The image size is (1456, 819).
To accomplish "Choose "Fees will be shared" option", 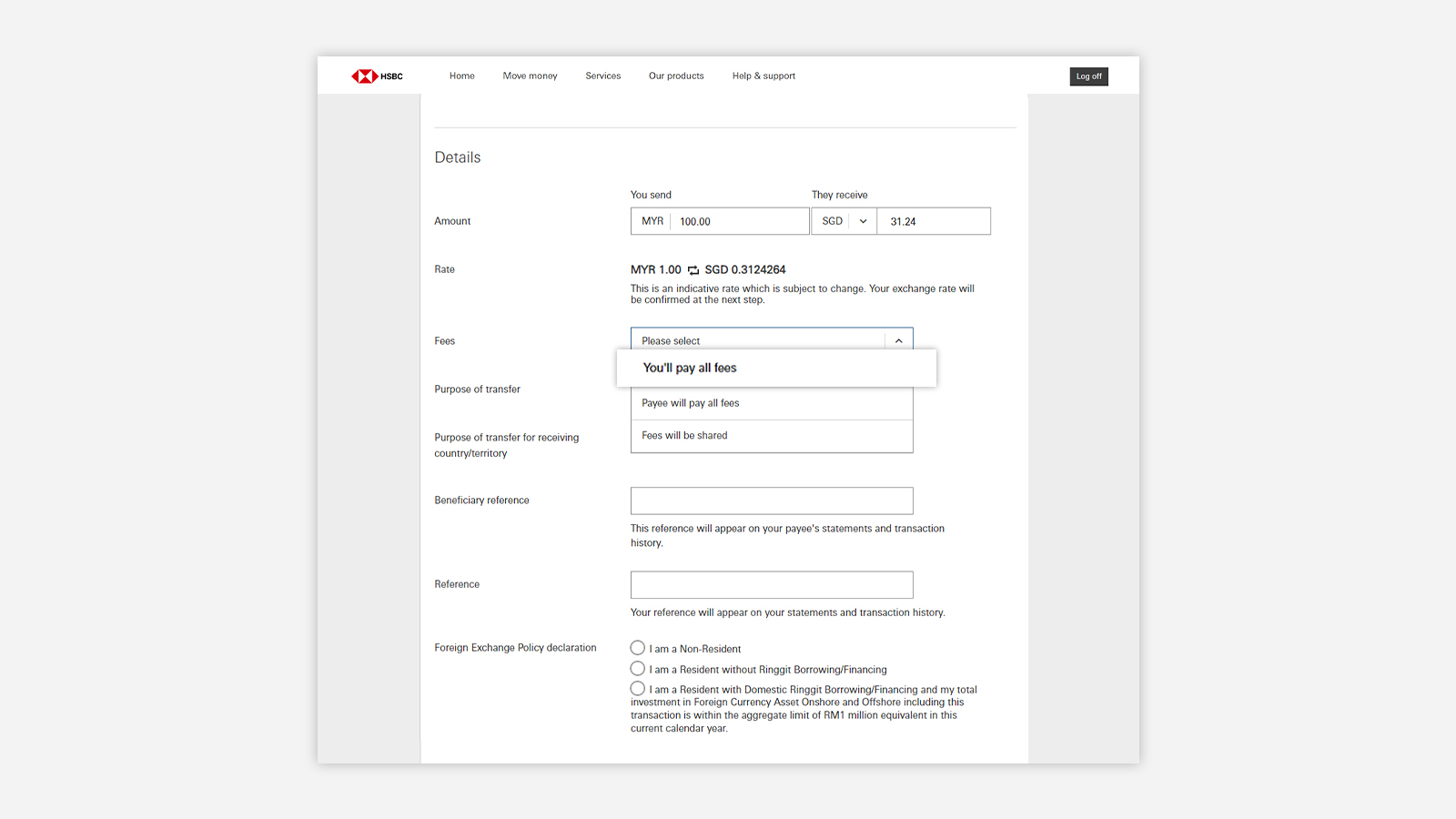I will (772, 436).
